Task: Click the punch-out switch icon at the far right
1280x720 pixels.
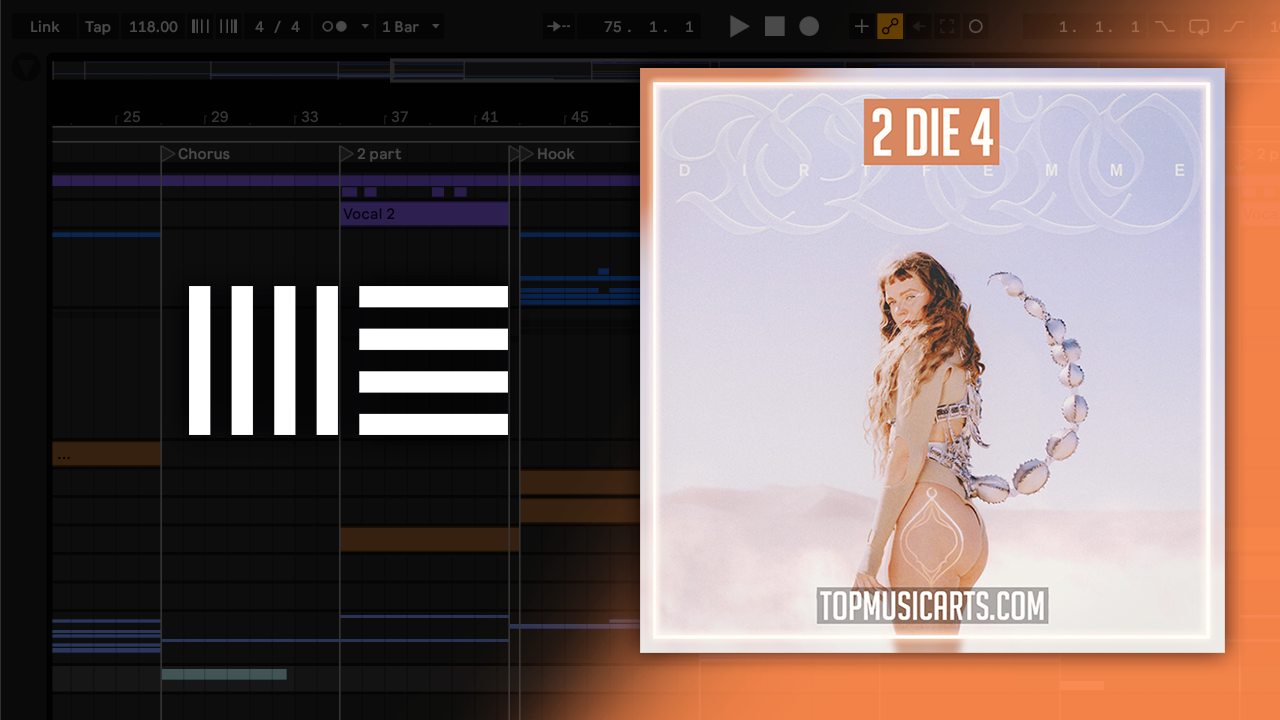Action: click(x=1234, y=26)
